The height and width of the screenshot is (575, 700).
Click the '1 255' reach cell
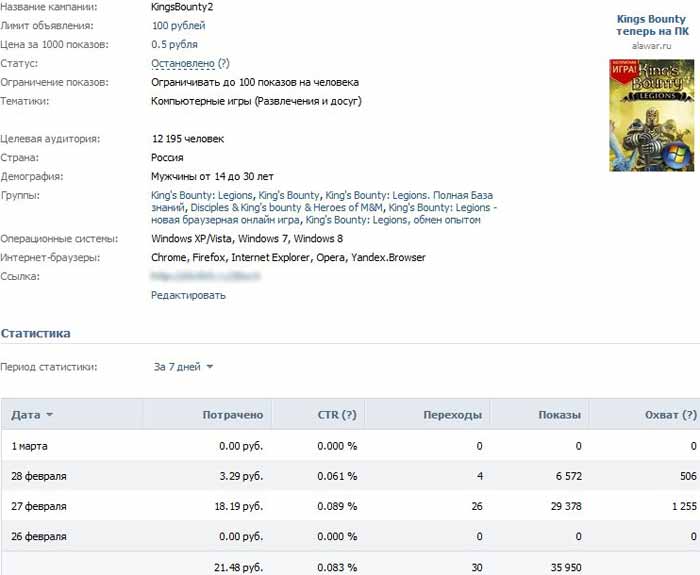click(x=684, y=506)
